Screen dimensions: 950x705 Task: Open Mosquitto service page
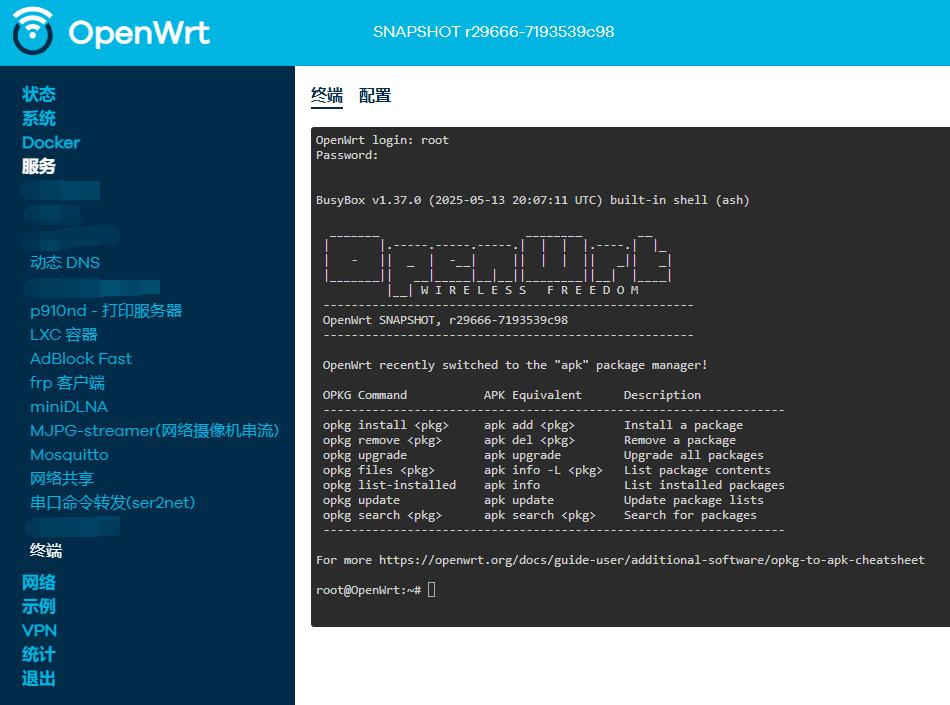[x=69, y=455]
